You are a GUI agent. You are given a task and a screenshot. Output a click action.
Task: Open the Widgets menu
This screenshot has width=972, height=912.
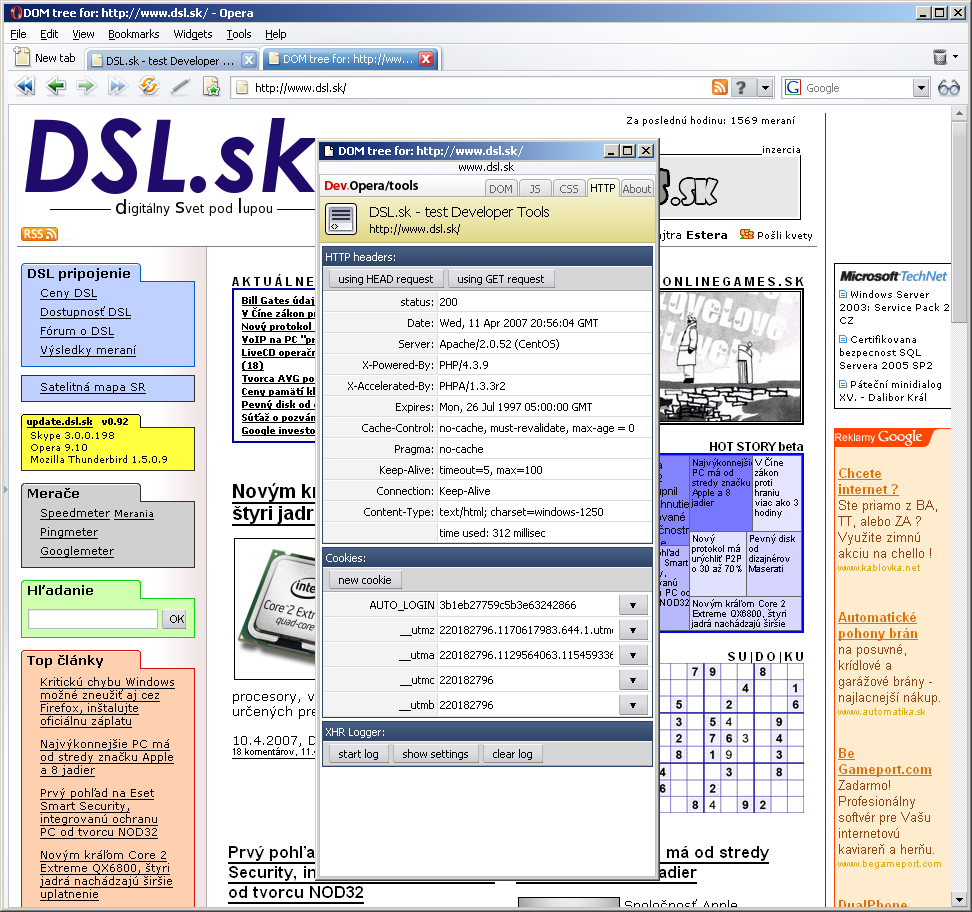pyautogui.click(x=193, y=34)
